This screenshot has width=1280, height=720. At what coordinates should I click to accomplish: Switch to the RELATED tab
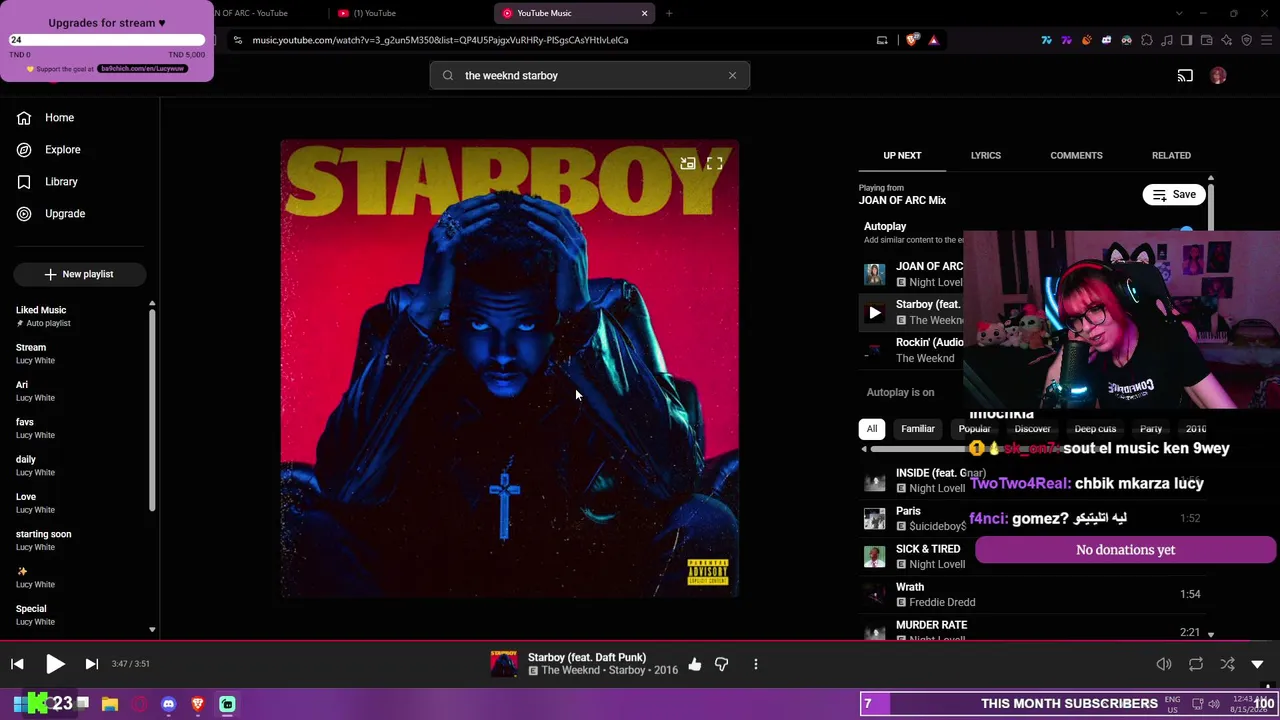pos(1171,155)
